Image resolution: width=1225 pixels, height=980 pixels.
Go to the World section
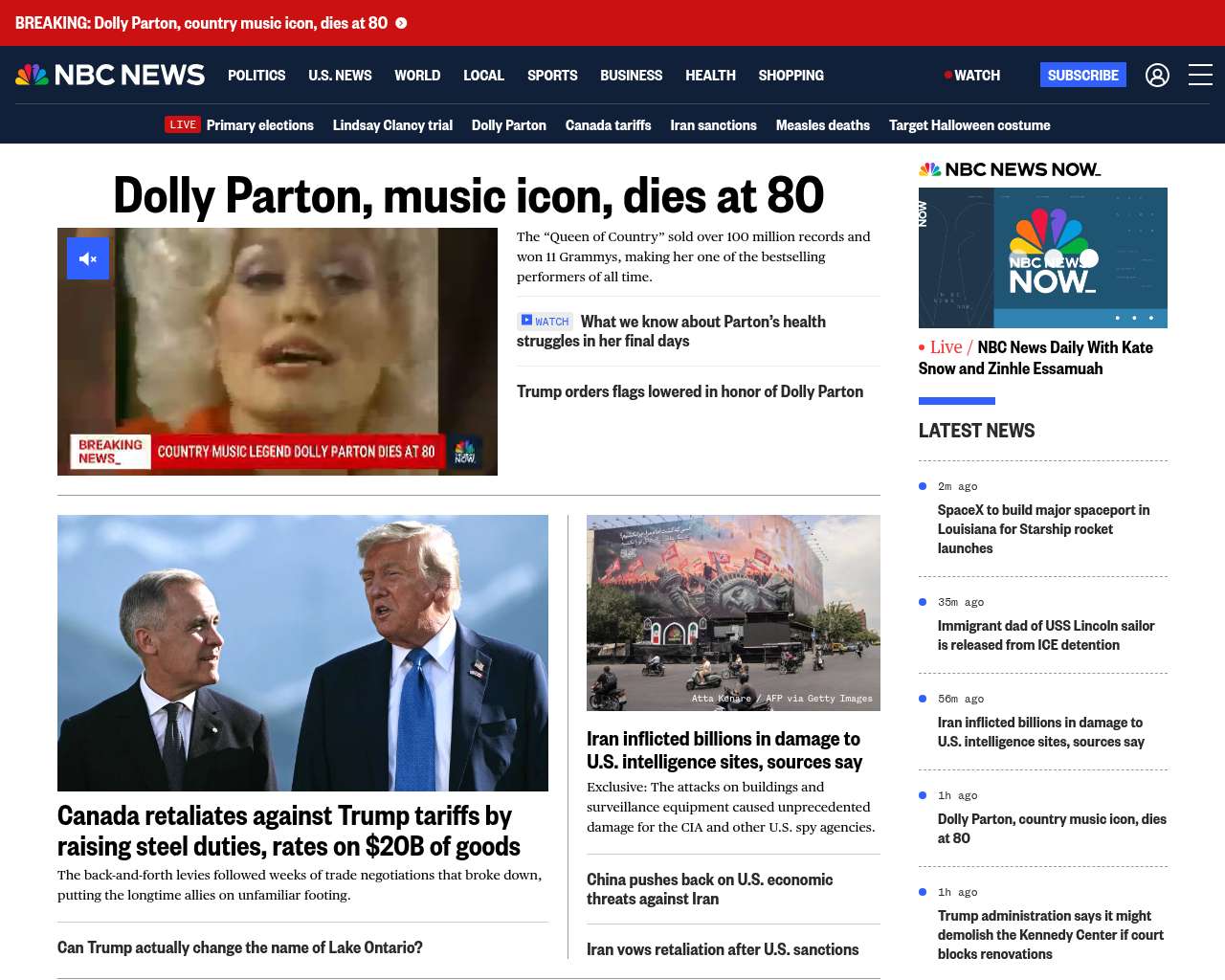click(417, 75)
